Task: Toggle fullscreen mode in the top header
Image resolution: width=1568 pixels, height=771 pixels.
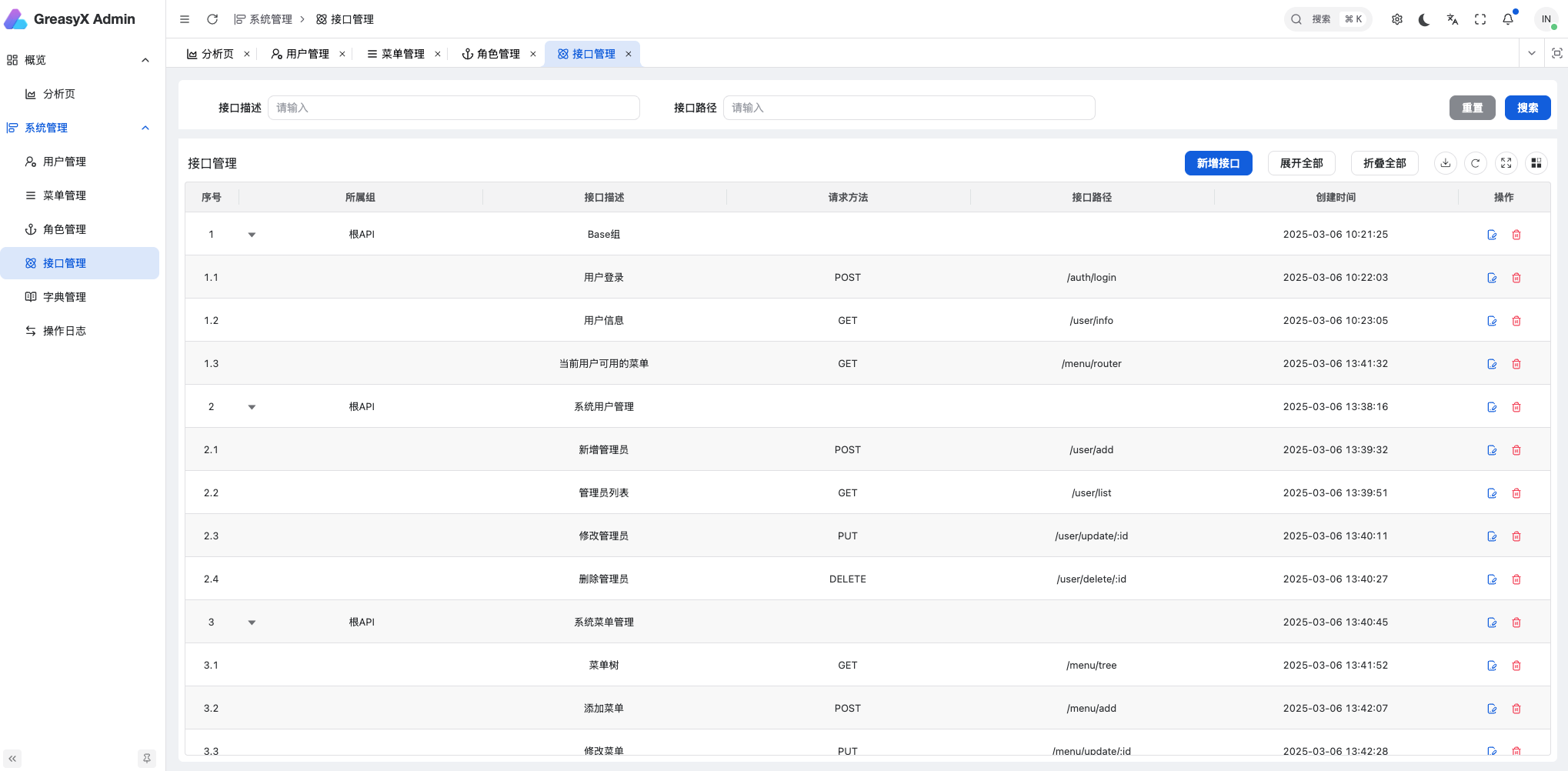Action: [1480, 19]
